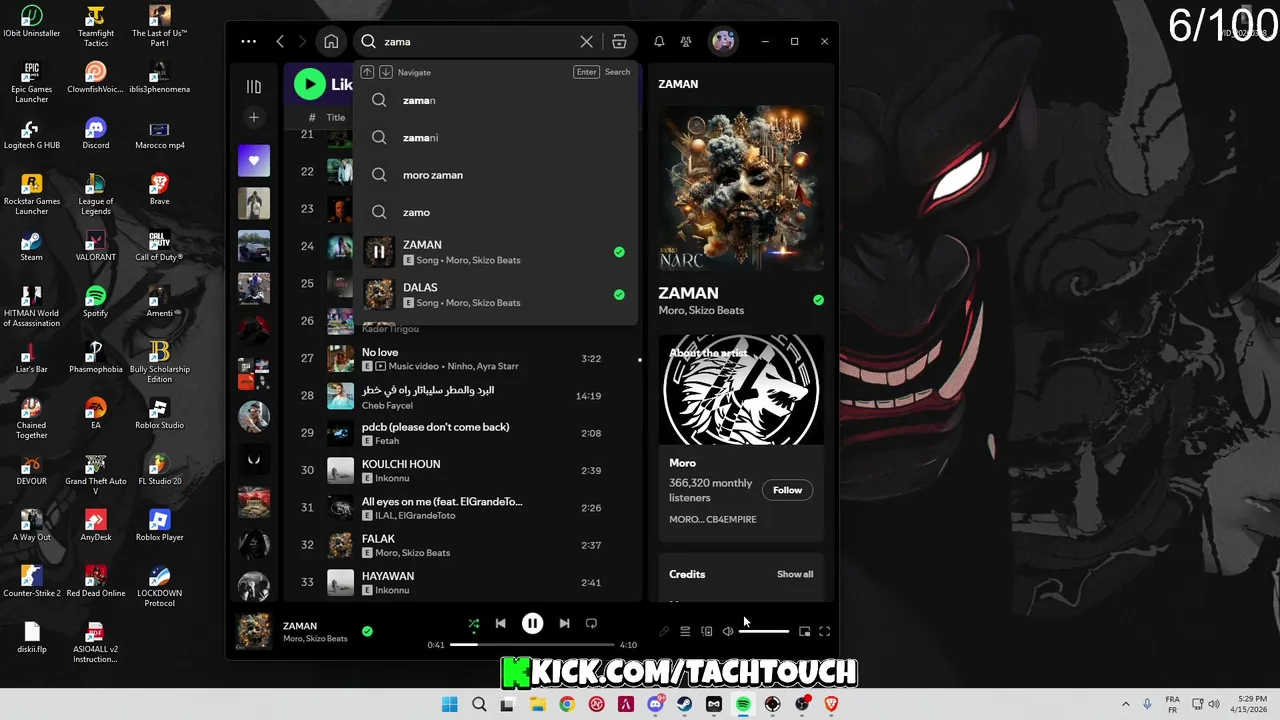
Task: Follow the artist Moro
Action: (787, 490)
